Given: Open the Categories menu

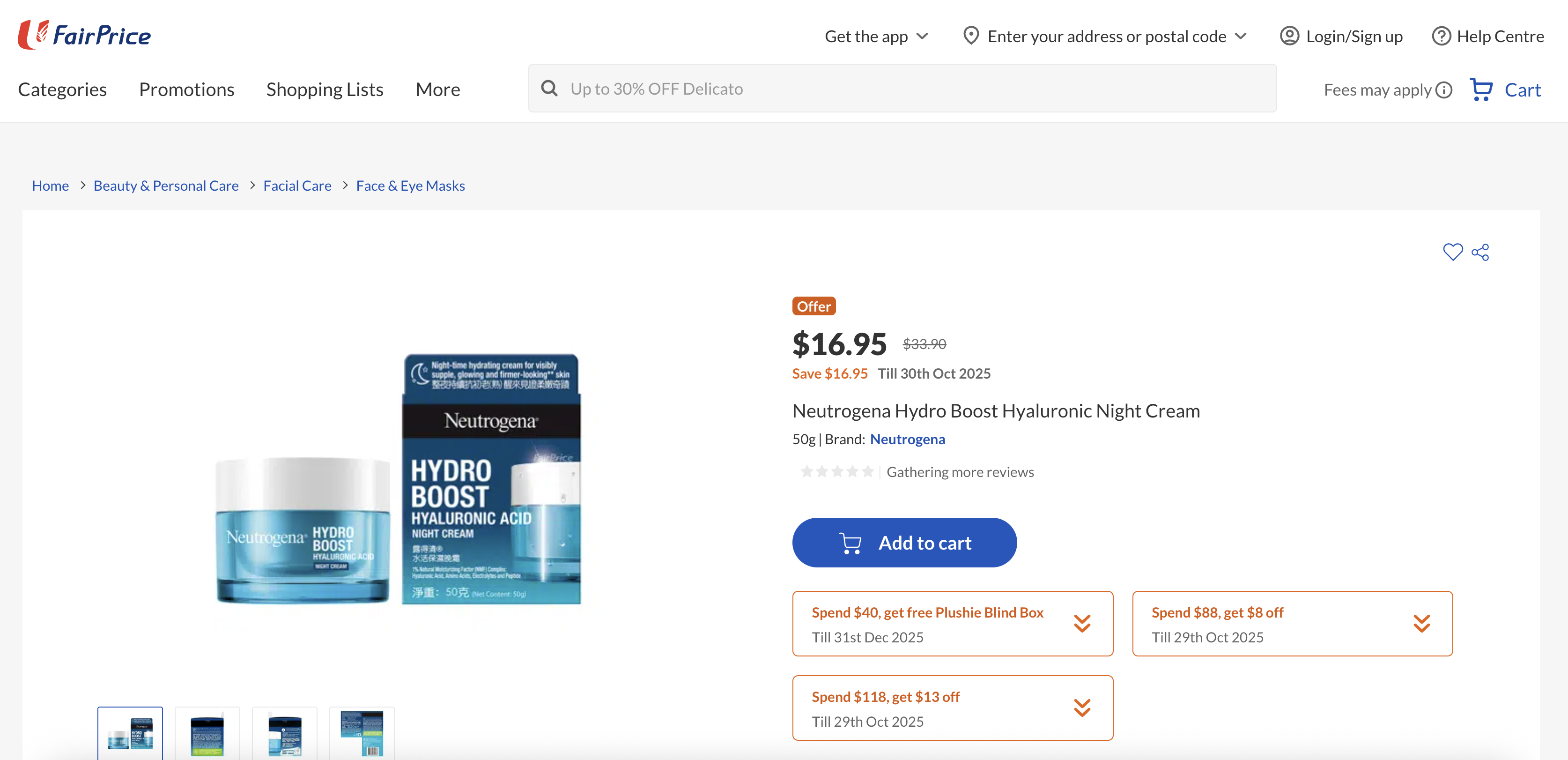Looking at the screenshot, I should point(62,89).
